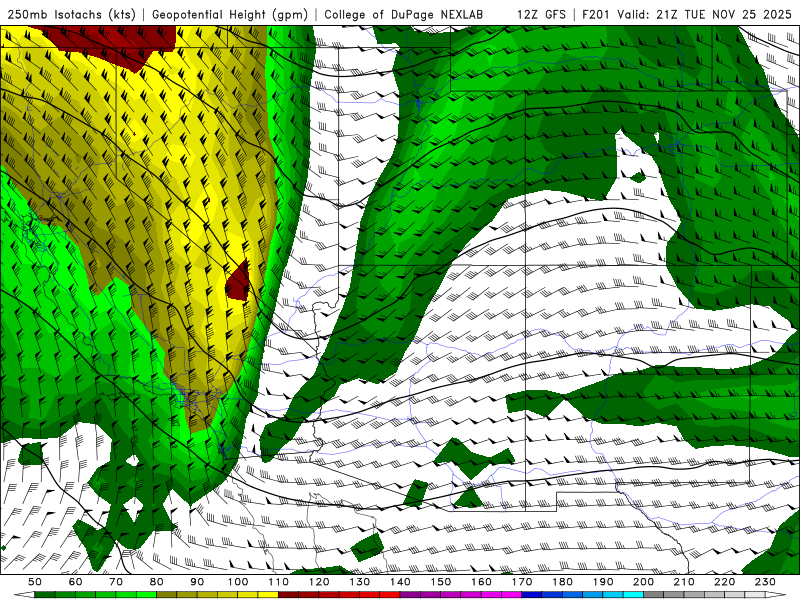Viewport: 800px width, 600px height.
Task: Click the legend label "60"
Action: point(75,582)
